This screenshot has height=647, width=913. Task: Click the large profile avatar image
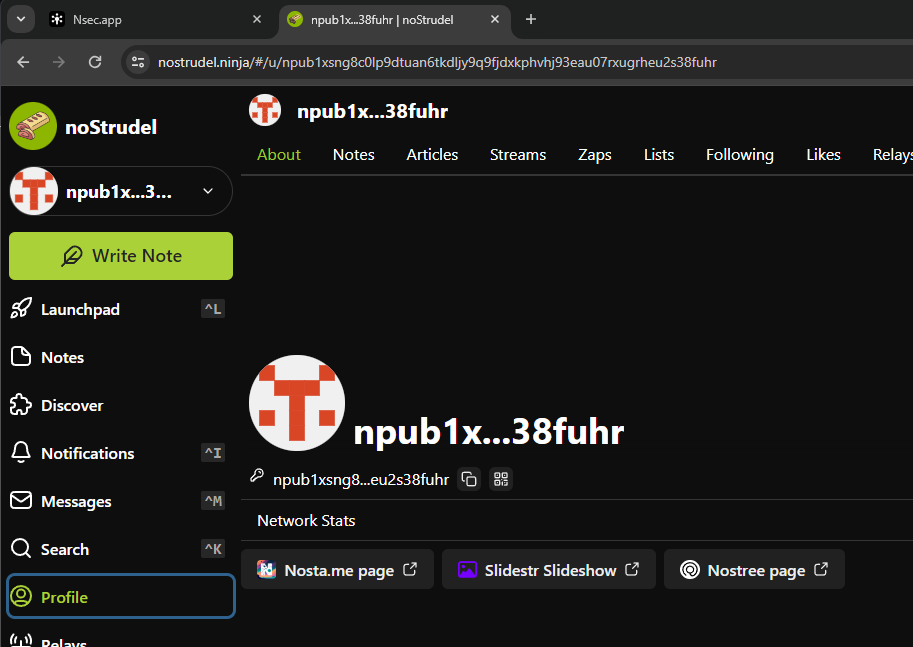[297, 403]
